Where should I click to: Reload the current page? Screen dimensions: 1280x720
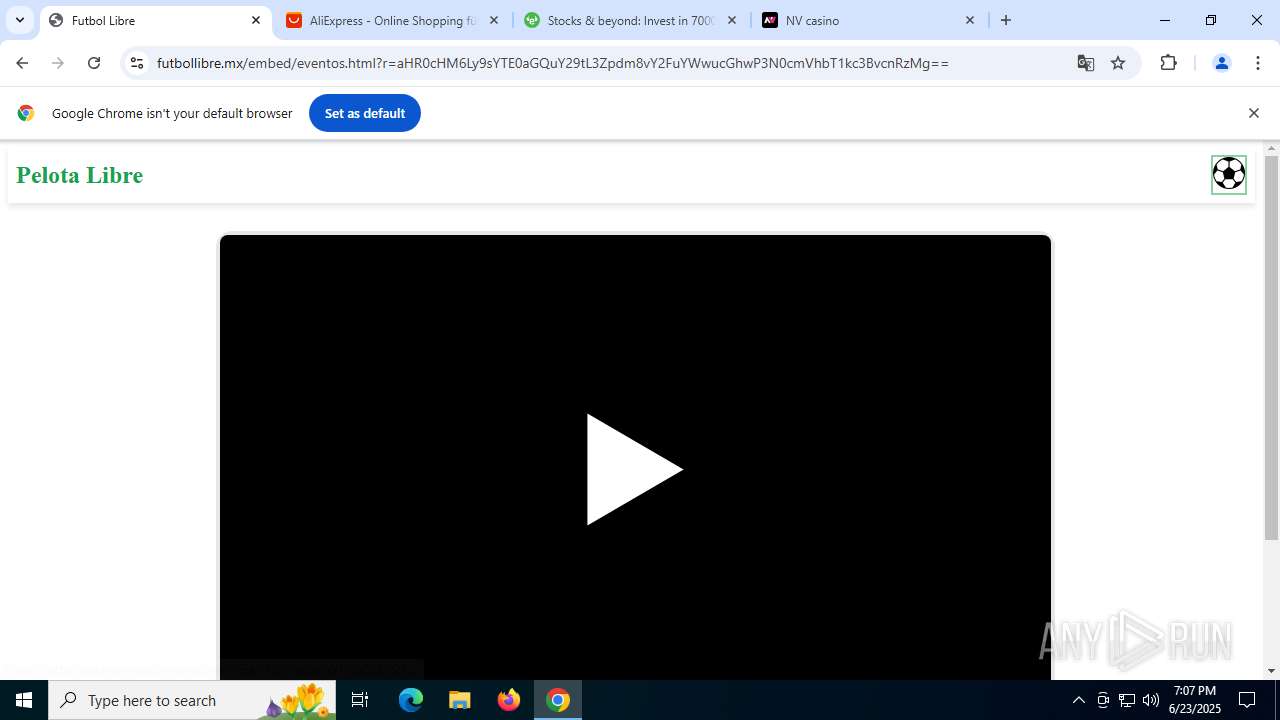pos(94,63)
